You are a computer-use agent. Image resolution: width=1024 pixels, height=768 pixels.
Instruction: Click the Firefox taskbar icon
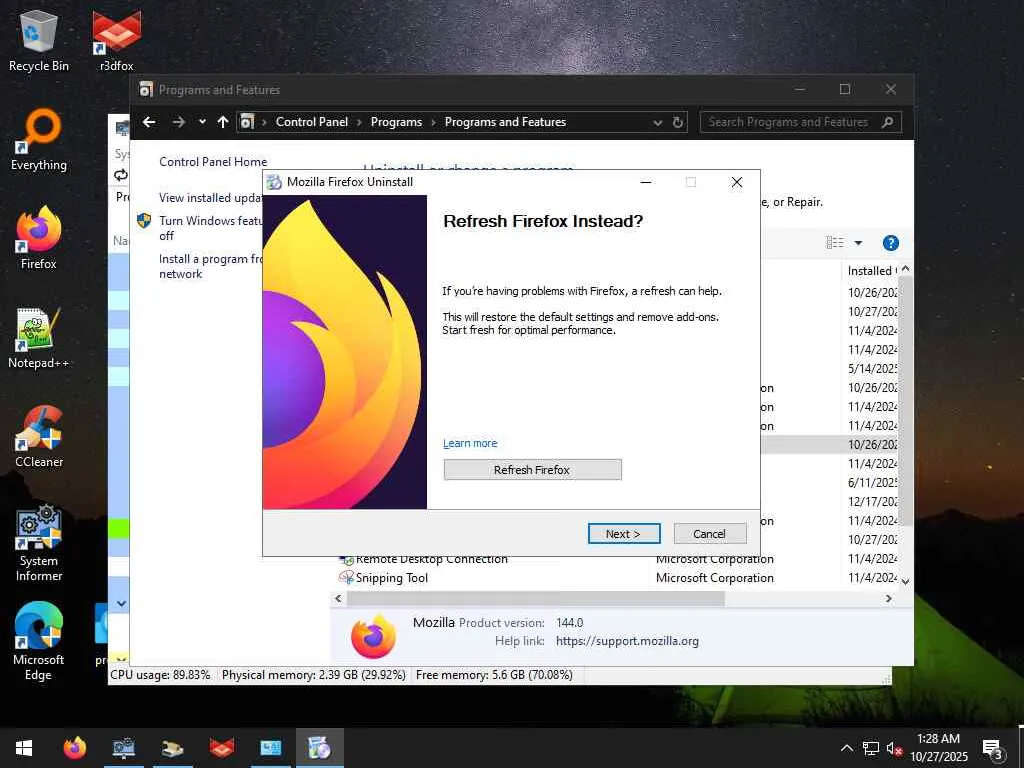click(x=74, y=748)
